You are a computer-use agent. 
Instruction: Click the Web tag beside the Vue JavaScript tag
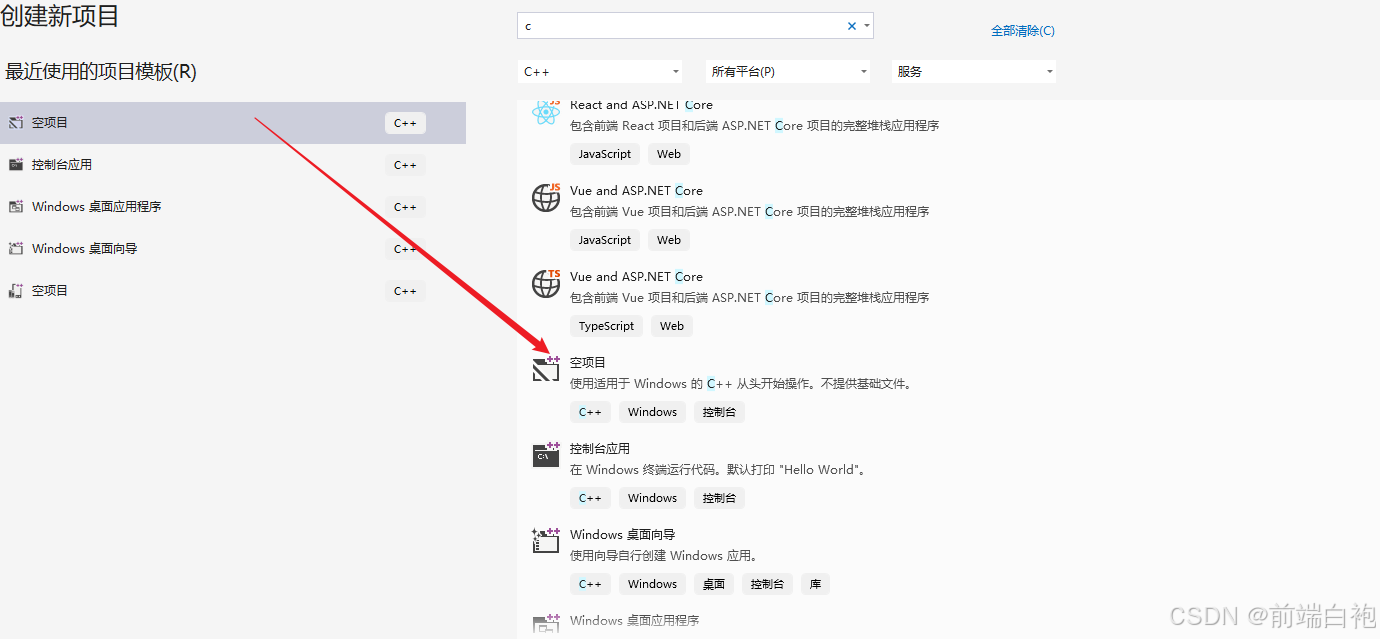point(669,240)
